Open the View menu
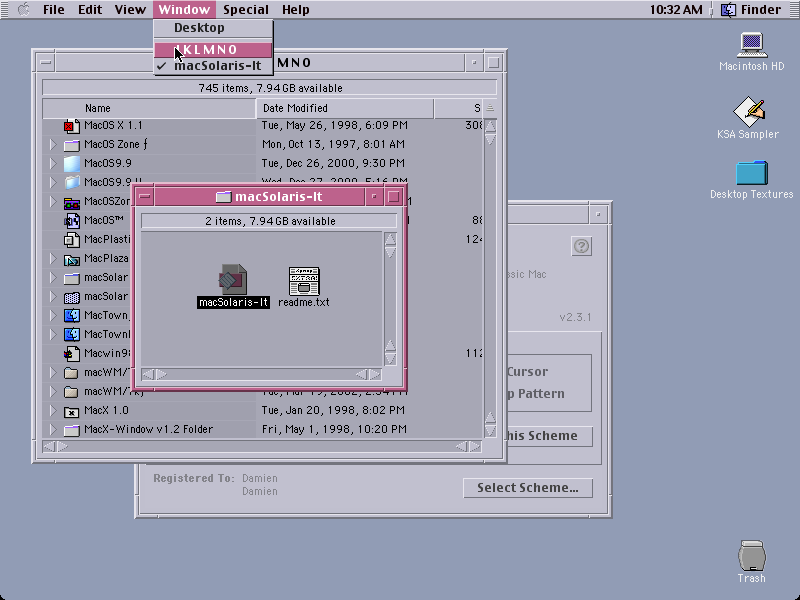800x600 pixels. 130,9
